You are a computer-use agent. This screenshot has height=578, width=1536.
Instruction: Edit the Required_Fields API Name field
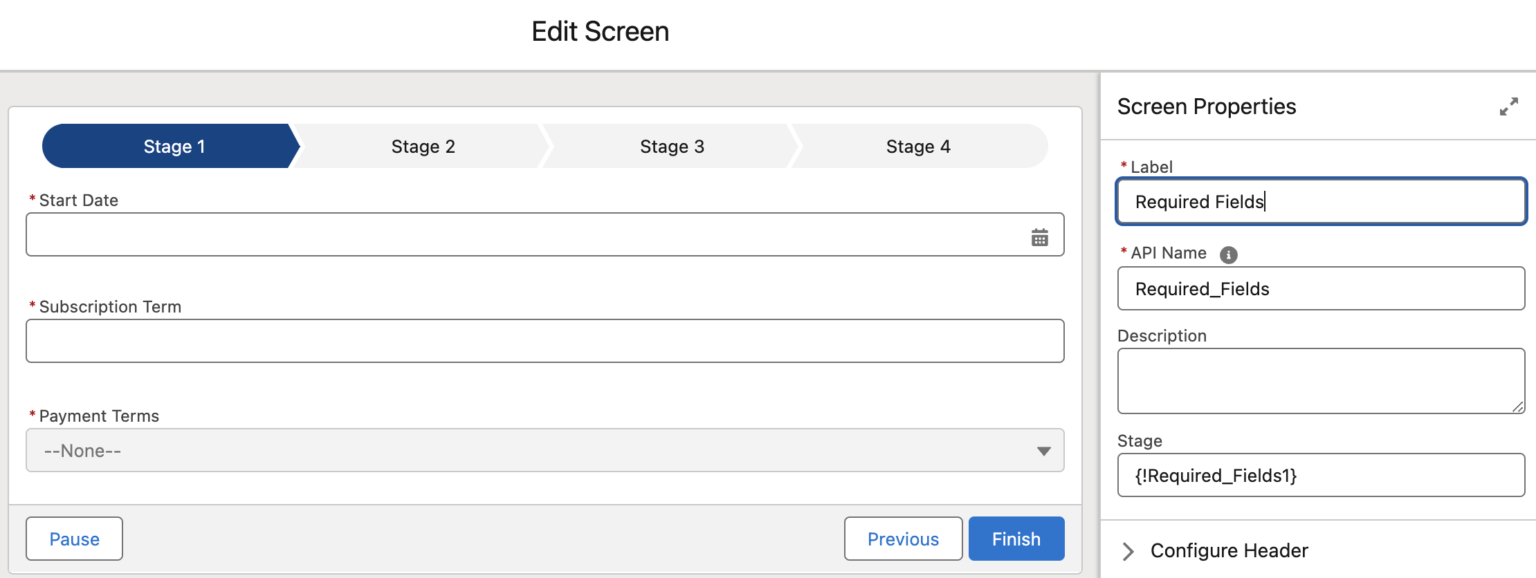1320,288
